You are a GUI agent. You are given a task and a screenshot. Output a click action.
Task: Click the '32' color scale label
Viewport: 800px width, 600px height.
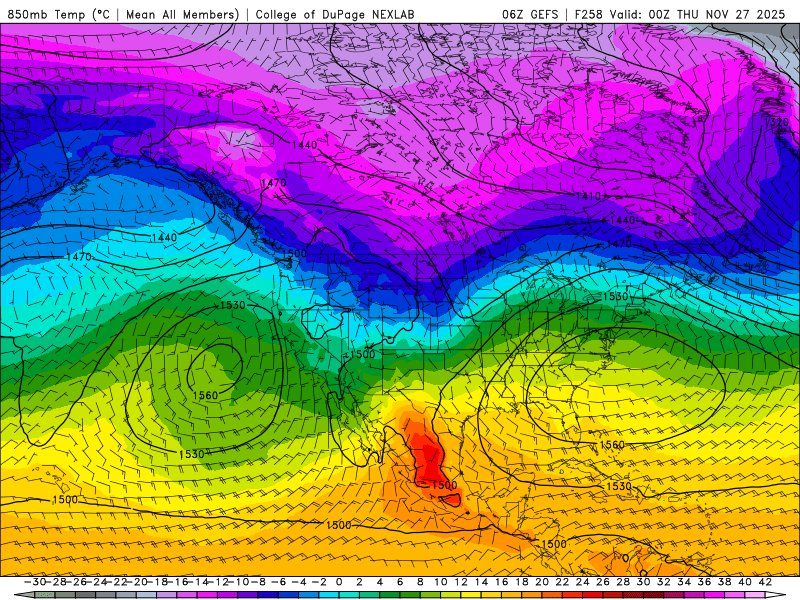(663, 582)
